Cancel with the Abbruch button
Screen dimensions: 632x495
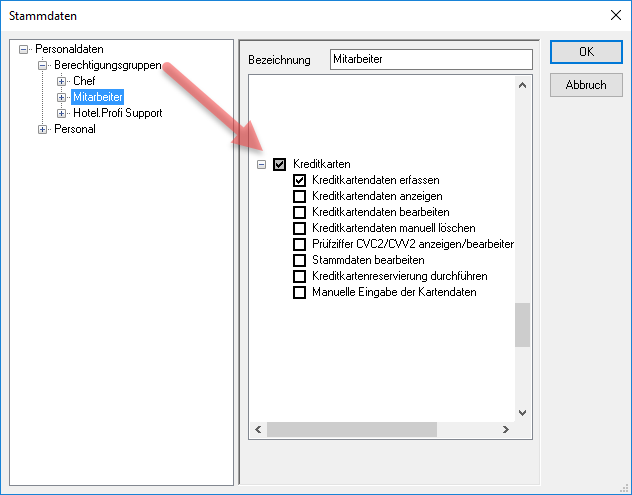pyautogui.click(x=586, y=85)
